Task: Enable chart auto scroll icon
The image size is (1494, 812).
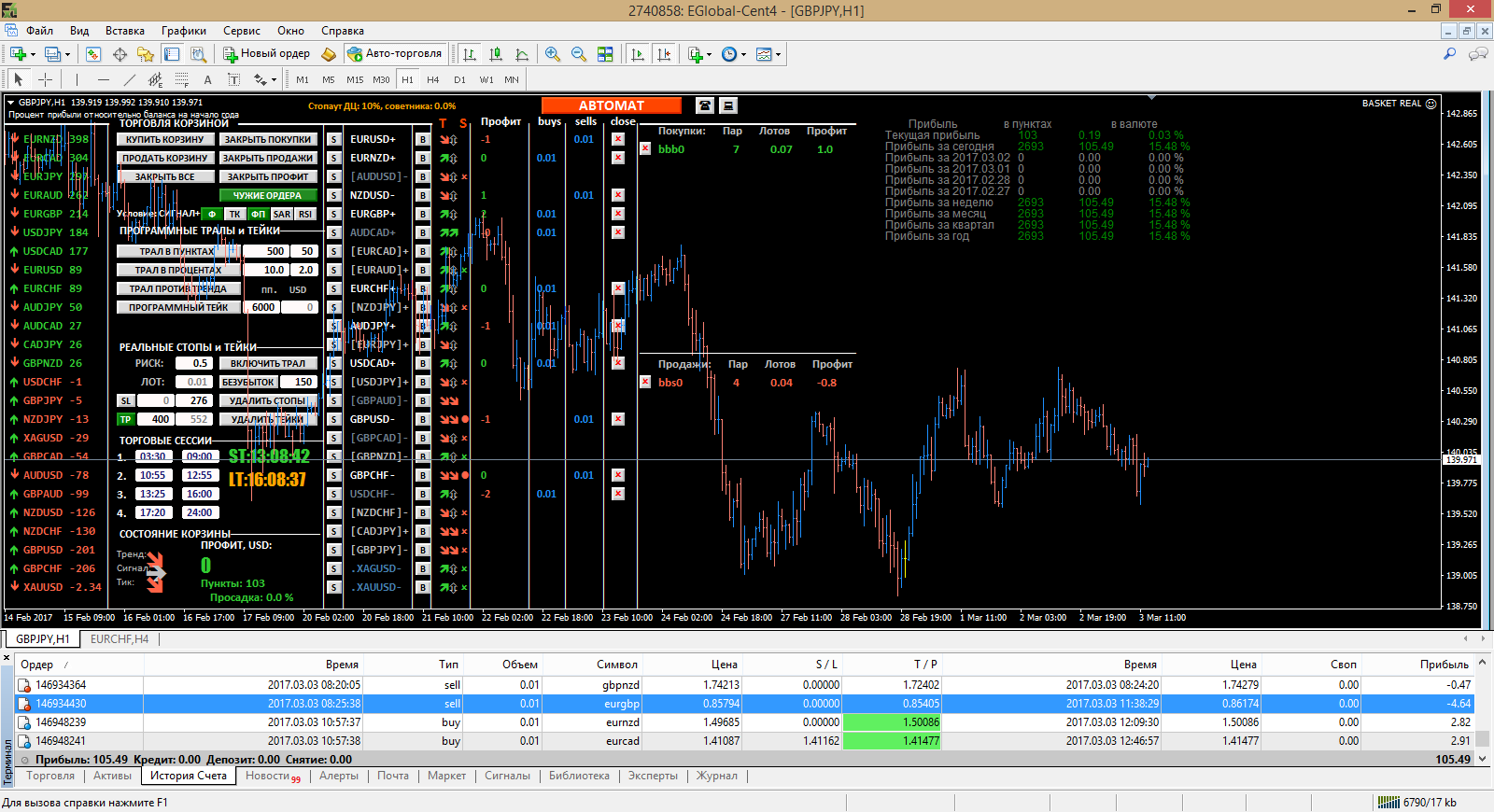Action: 638,54
